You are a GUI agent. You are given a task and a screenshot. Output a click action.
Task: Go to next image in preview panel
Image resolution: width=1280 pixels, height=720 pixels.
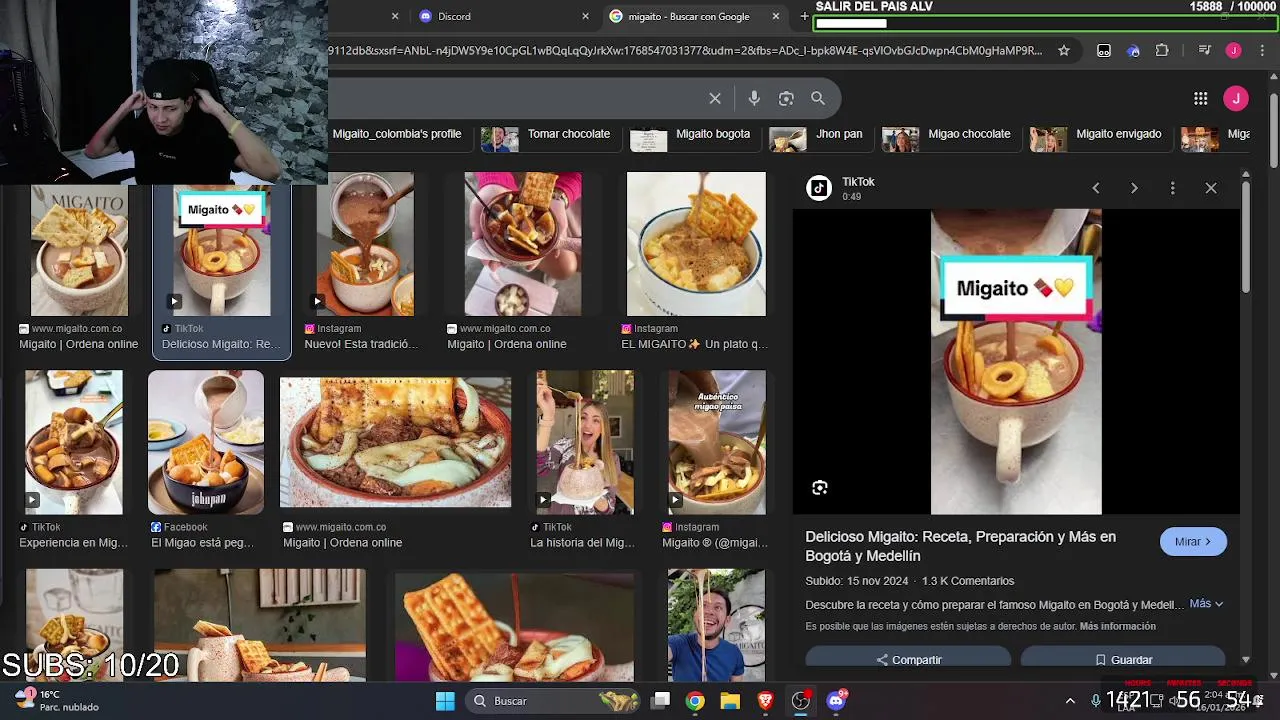pos(1134,188)
